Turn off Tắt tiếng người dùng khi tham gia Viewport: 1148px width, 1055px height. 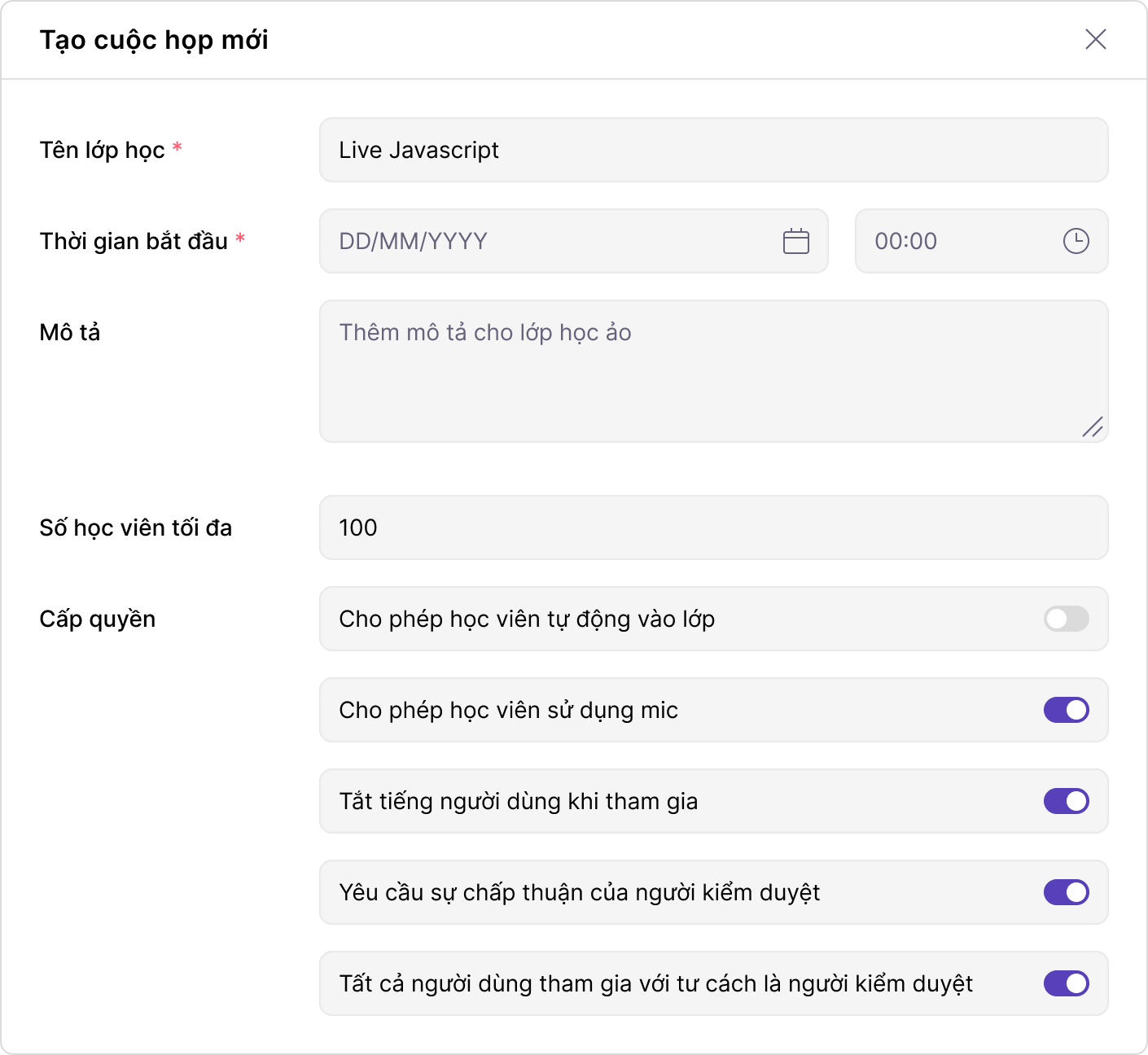pos(1066,801)
